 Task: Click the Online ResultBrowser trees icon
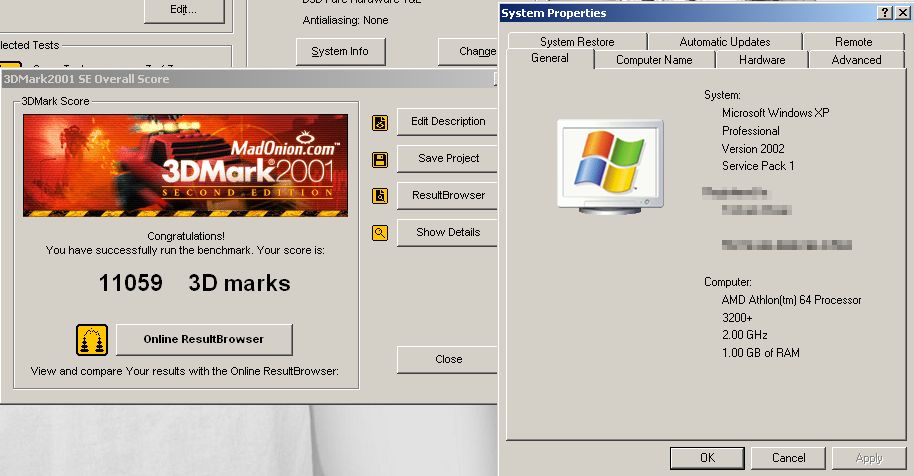pos(92,340)
